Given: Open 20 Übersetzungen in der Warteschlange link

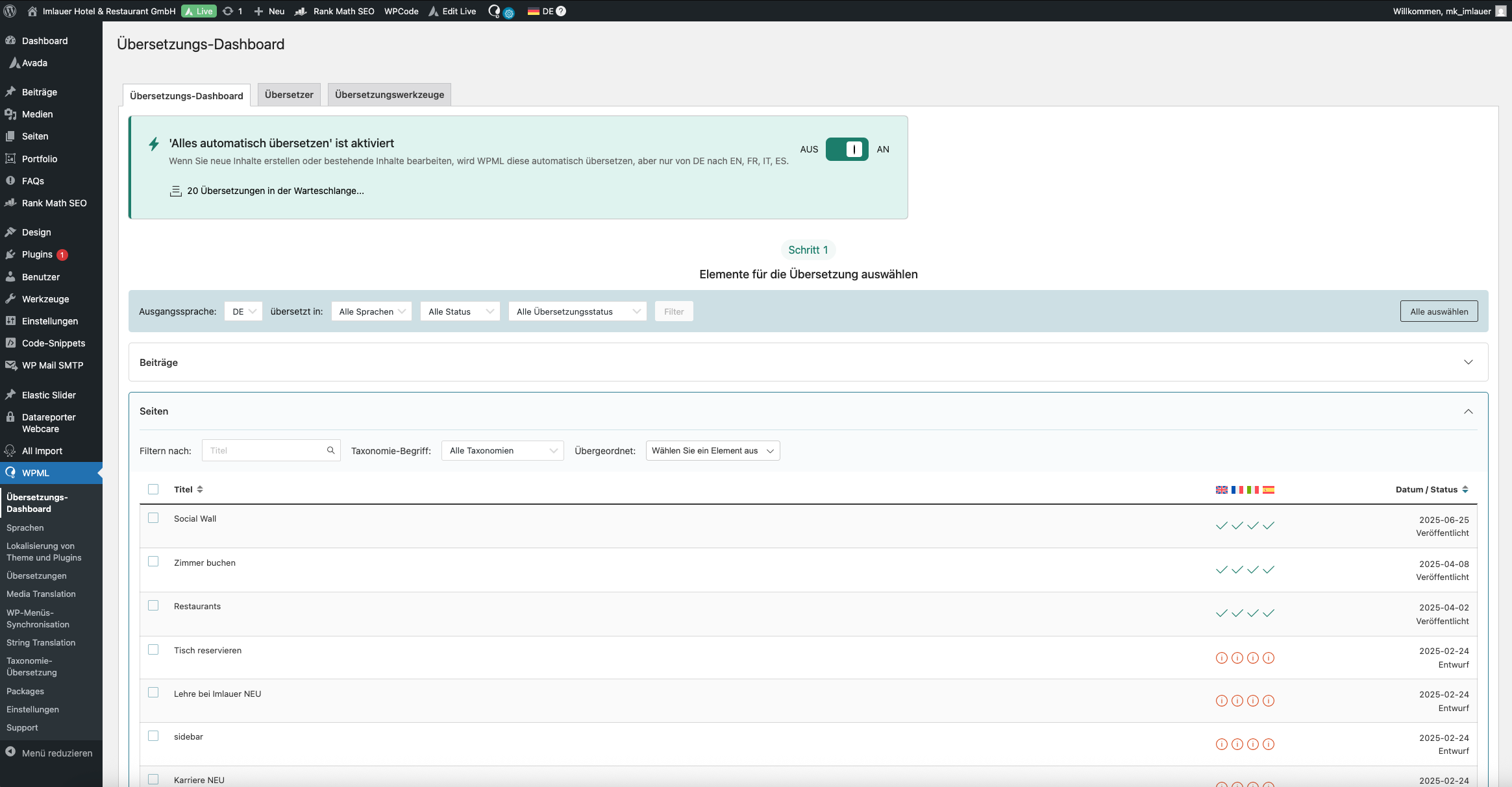Looking at the screenshot, I should 275,191.
